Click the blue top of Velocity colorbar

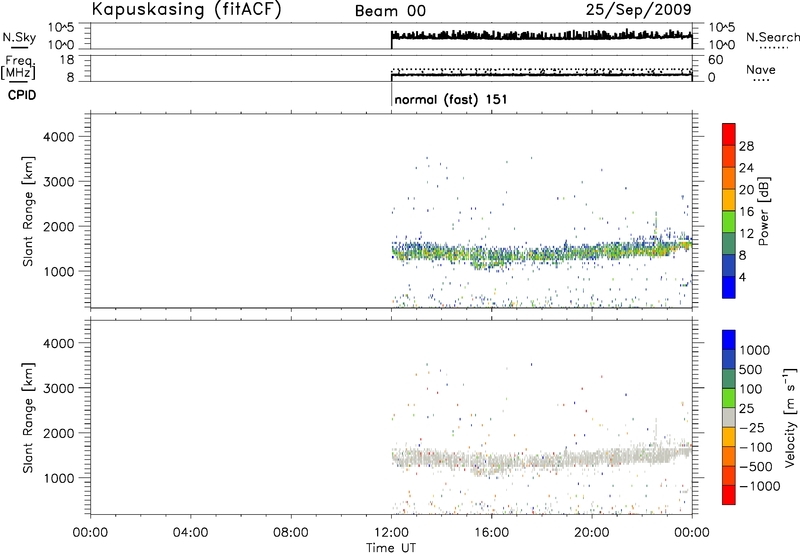pos(729,340)
